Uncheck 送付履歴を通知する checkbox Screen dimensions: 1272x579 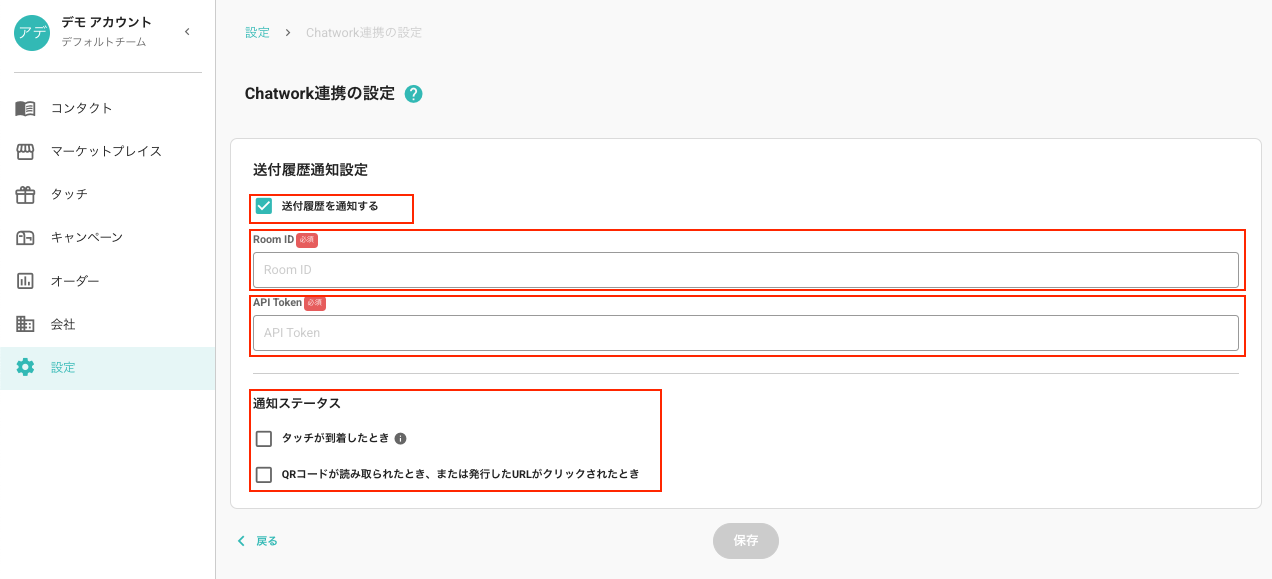[264, 206]
